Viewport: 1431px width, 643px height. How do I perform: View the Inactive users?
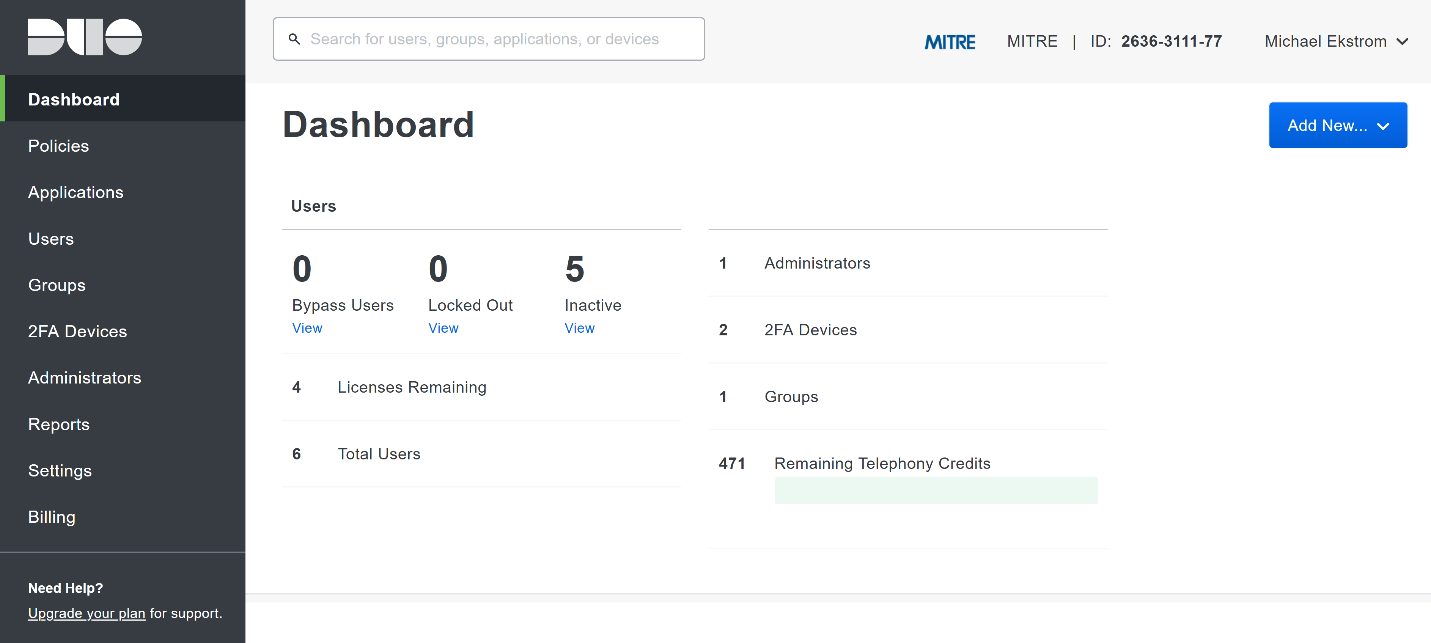click(x=579, y=328)
